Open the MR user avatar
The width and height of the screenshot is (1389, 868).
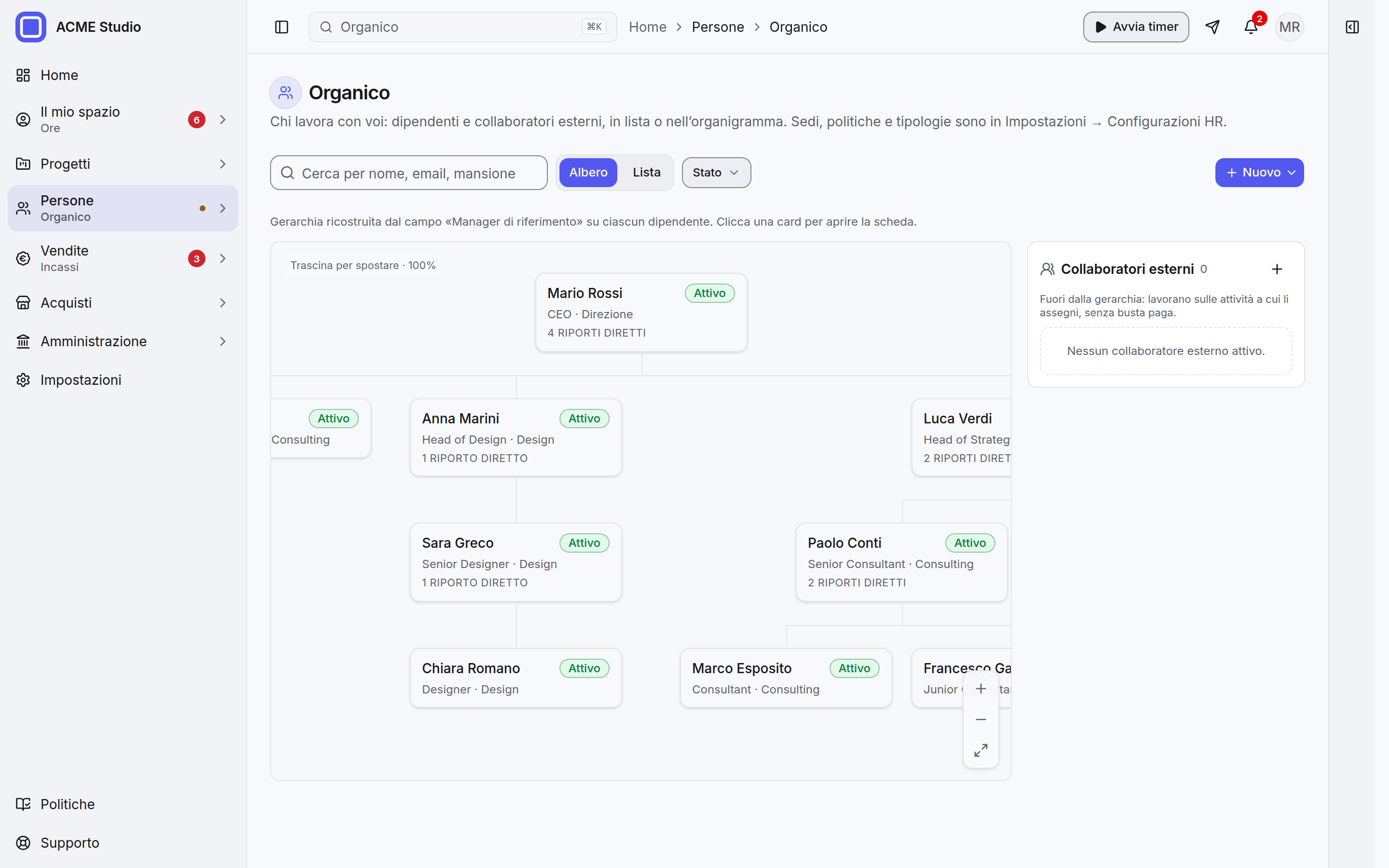click(1289, 27)
